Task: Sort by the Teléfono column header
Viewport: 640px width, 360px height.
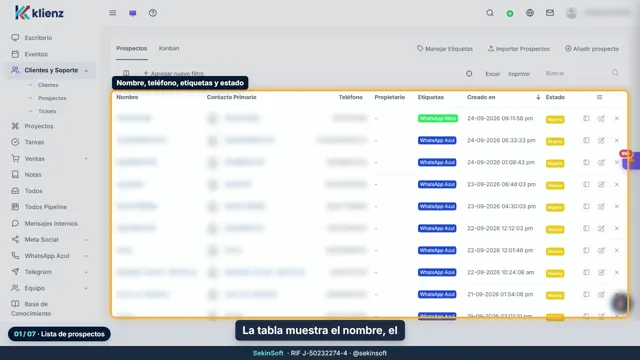Action: 351,97
